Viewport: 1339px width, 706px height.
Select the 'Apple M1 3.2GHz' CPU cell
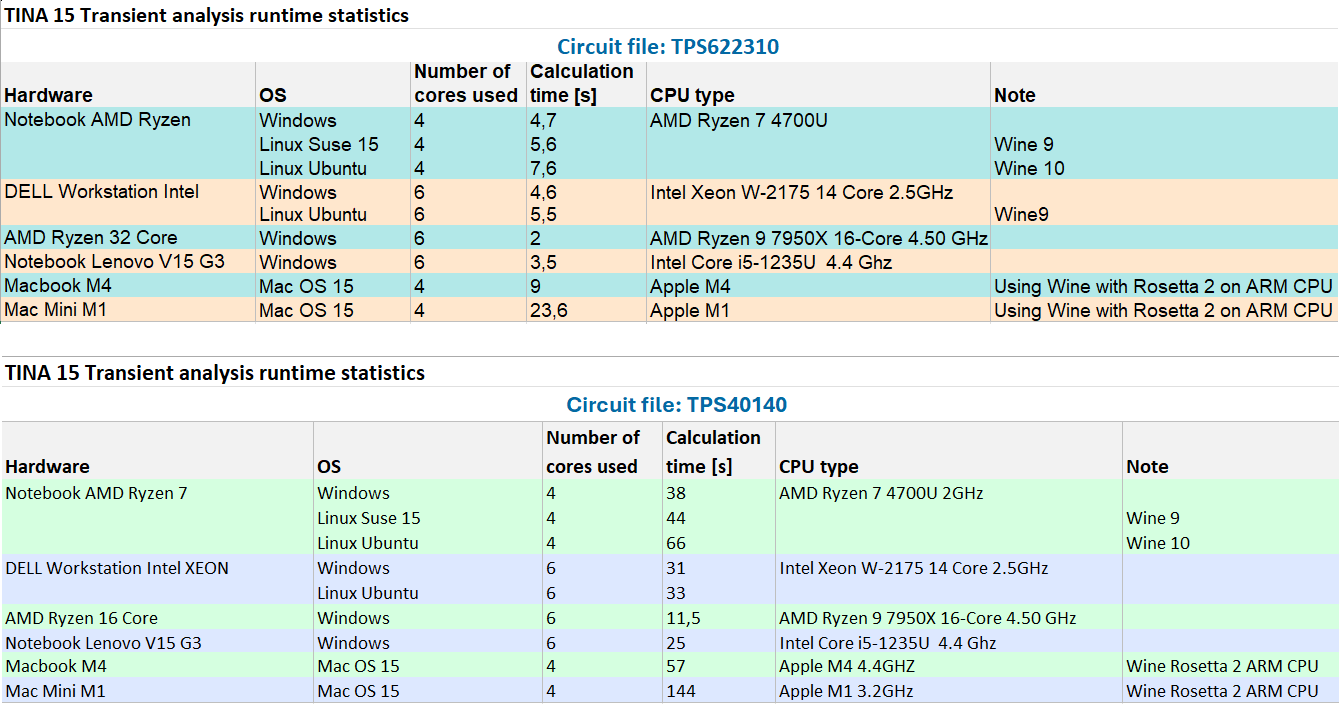(x=846, y=691)
